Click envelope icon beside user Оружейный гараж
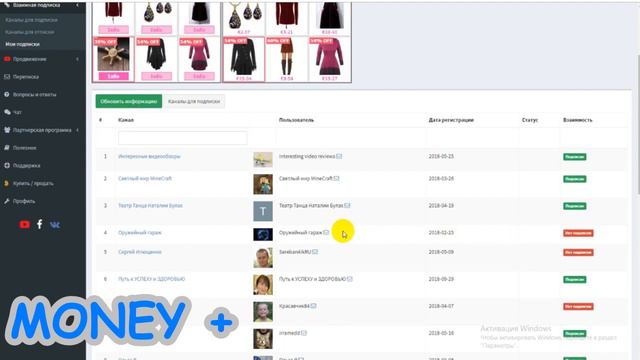This screenshot has height=360, width=640. [326, 233]
